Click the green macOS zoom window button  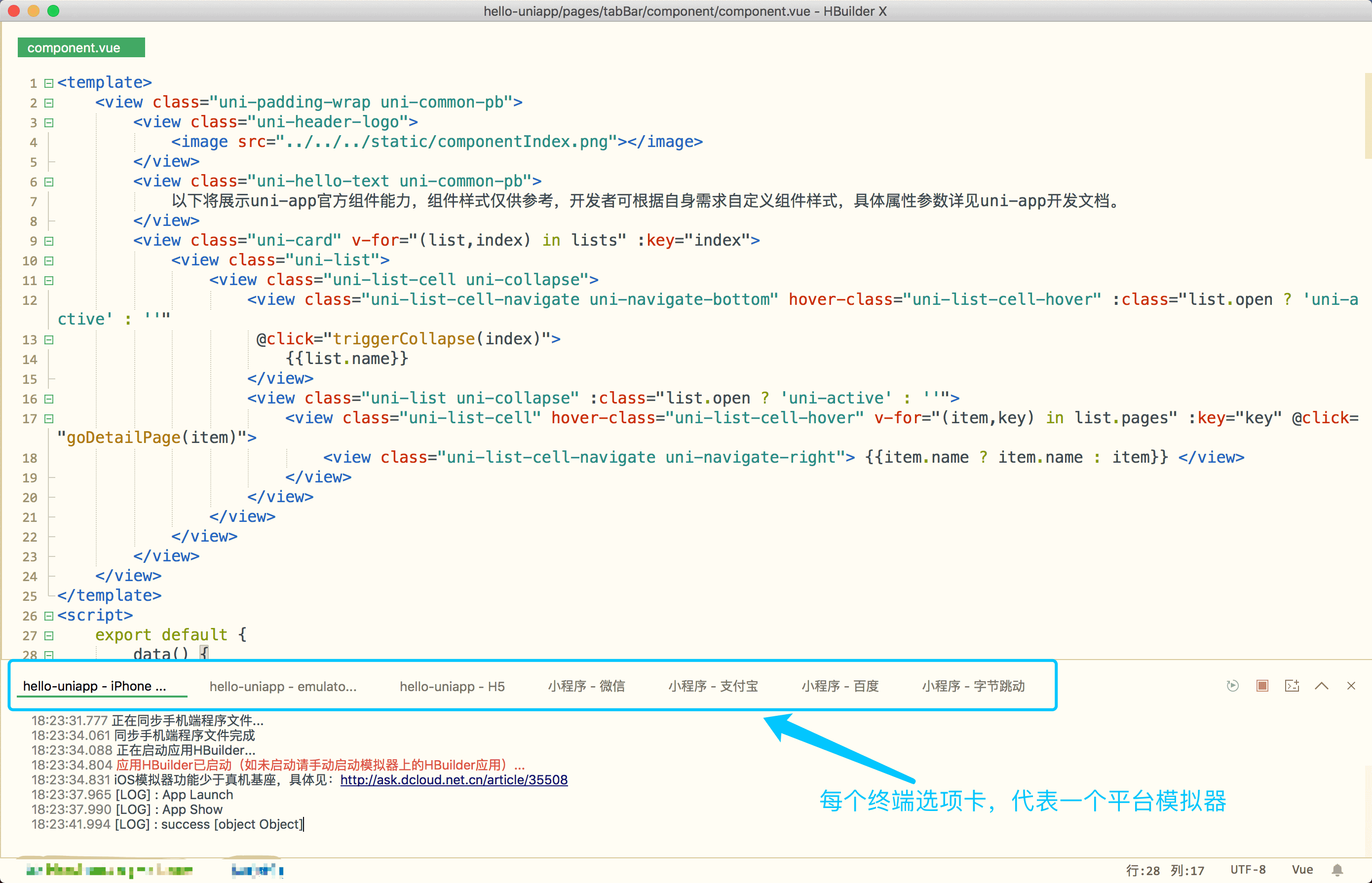[x=53, y=11]
